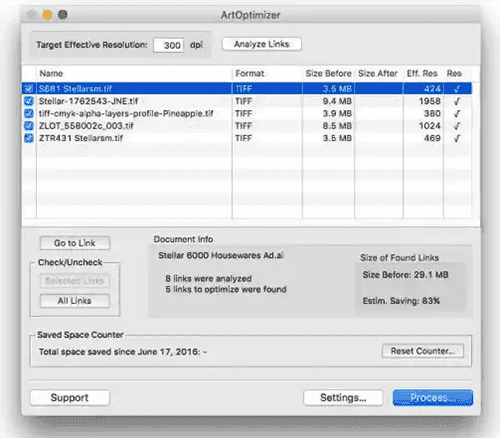Uncheck the ZTR431 Stellarsm.tif checkbox
The image size is (500, 438).
[x=29, y=138]
